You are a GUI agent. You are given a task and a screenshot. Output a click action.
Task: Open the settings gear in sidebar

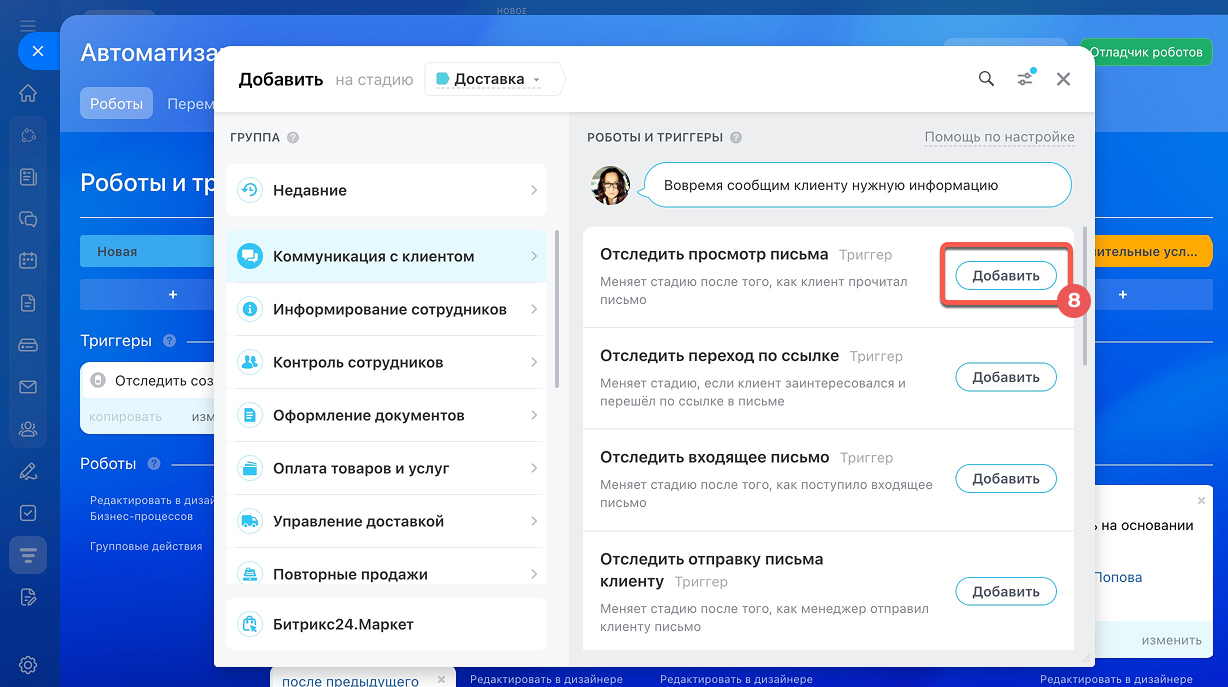pyautogui.click(x=28, y=664)
